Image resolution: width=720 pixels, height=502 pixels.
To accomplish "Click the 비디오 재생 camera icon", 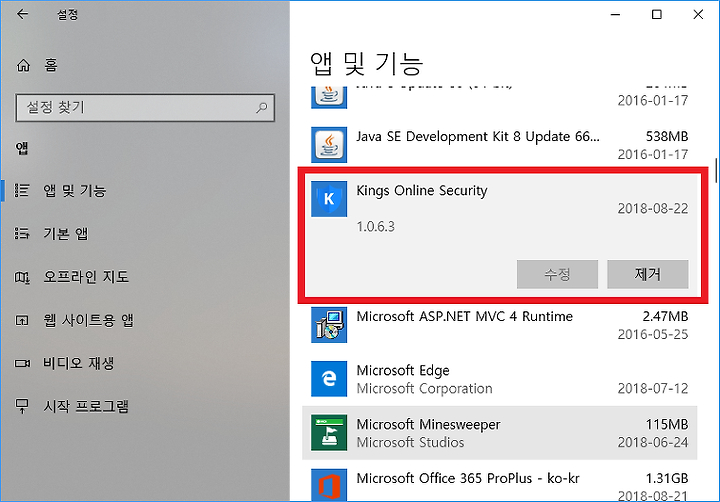I will coord(22,363).
